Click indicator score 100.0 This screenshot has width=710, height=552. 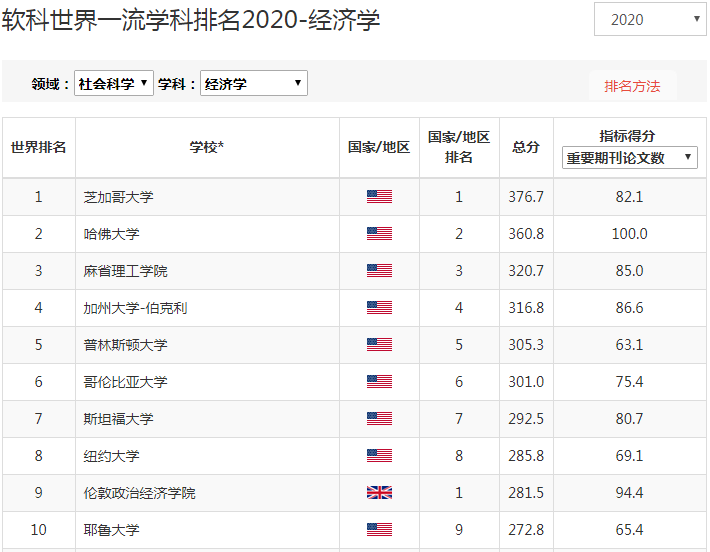click(x=629, y=234)
